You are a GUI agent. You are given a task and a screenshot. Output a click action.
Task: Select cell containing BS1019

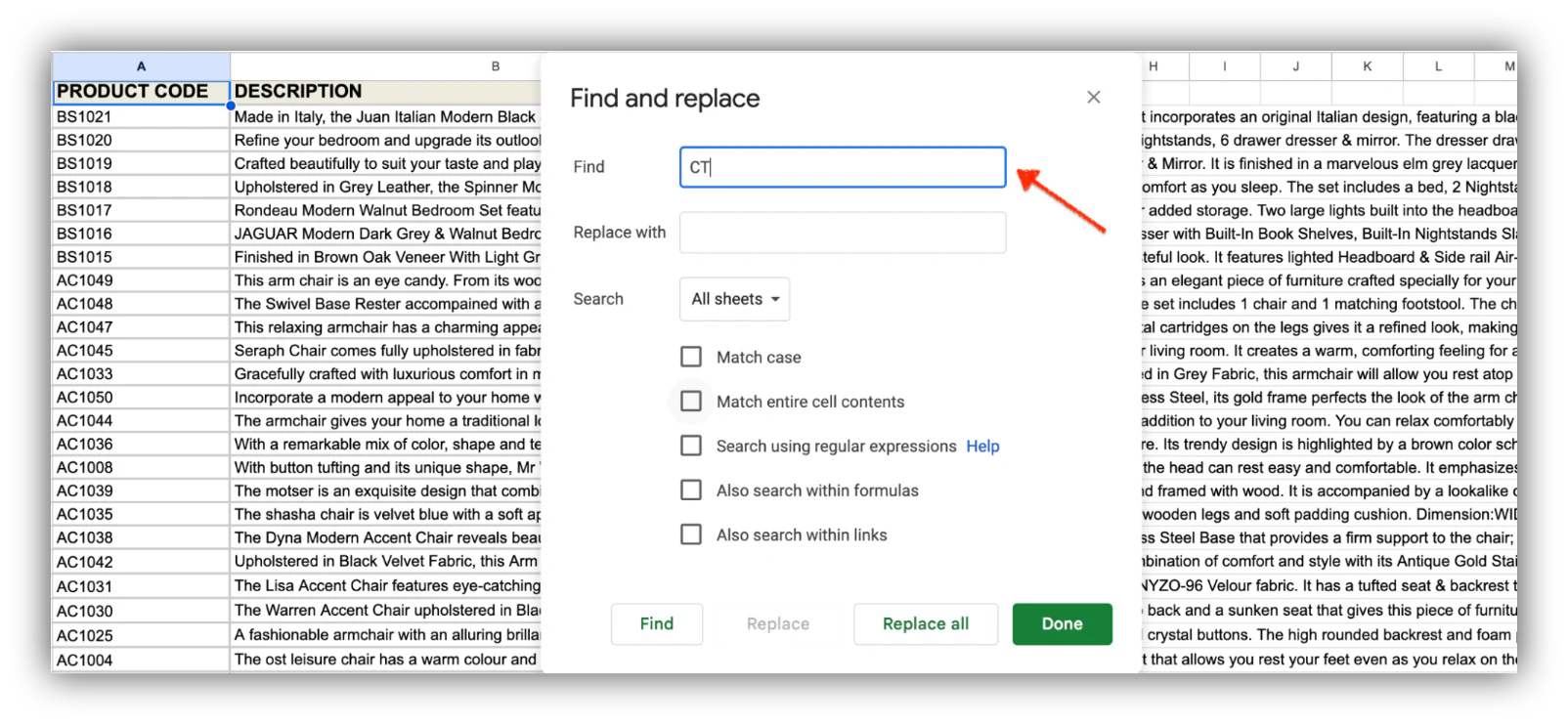(x=141, y=163)
